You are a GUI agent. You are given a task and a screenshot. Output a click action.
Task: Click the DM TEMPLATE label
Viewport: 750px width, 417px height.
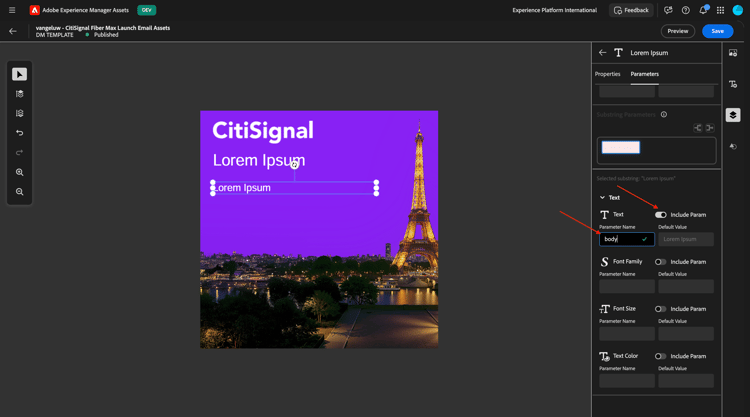point(55,35)
